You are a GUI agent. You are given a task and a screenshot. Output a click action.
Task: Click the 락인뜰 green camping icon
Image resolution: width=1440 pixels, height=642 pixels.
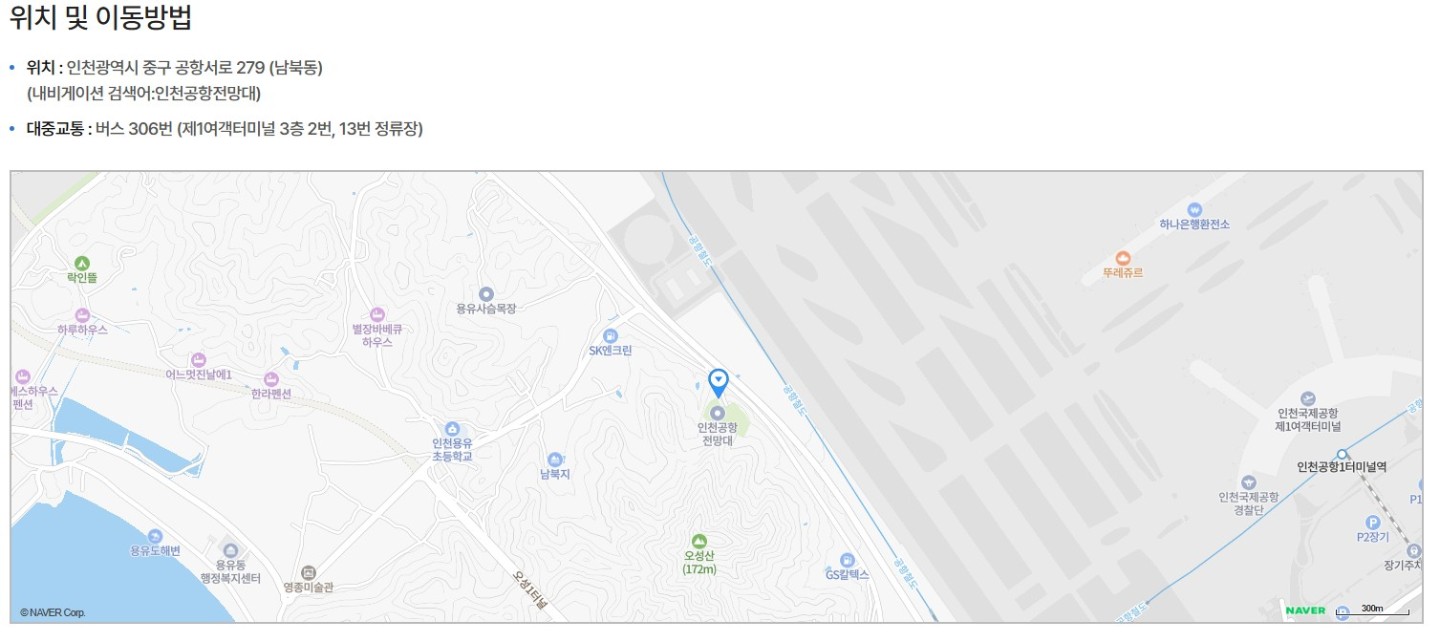click(83, 263)
